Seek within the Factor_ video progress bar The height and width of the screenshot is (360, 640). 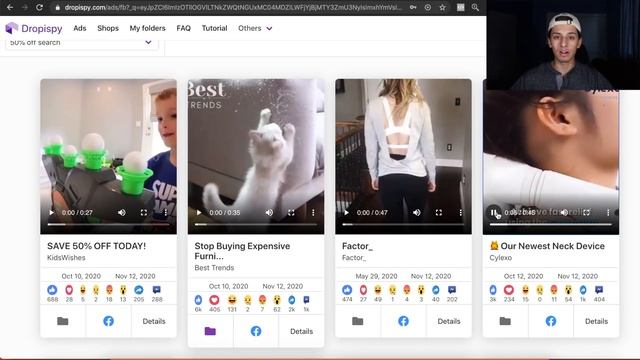pos(403,224)
